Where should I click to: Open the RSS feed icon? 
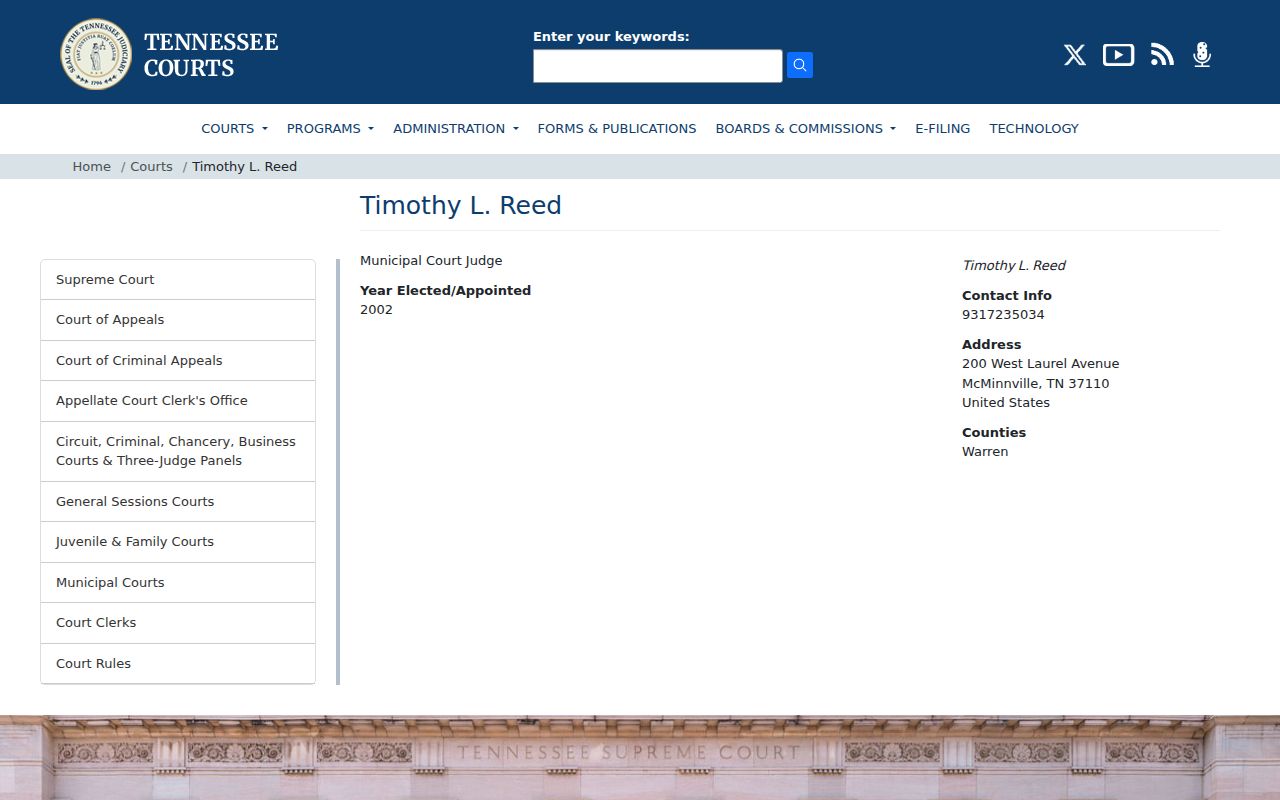coord(1162,55)
